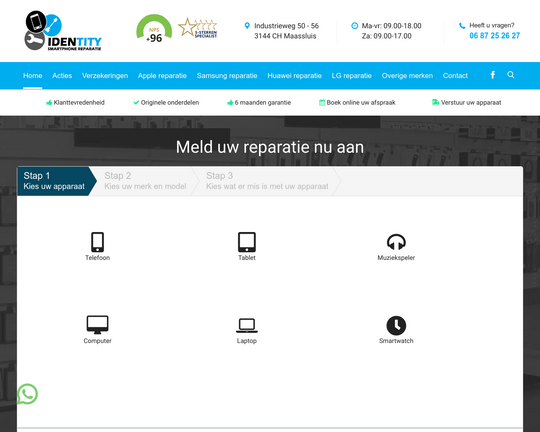This screenshot has height=432, width=540.
Task: Select the Laptop device icon
Action: [247, 325]
